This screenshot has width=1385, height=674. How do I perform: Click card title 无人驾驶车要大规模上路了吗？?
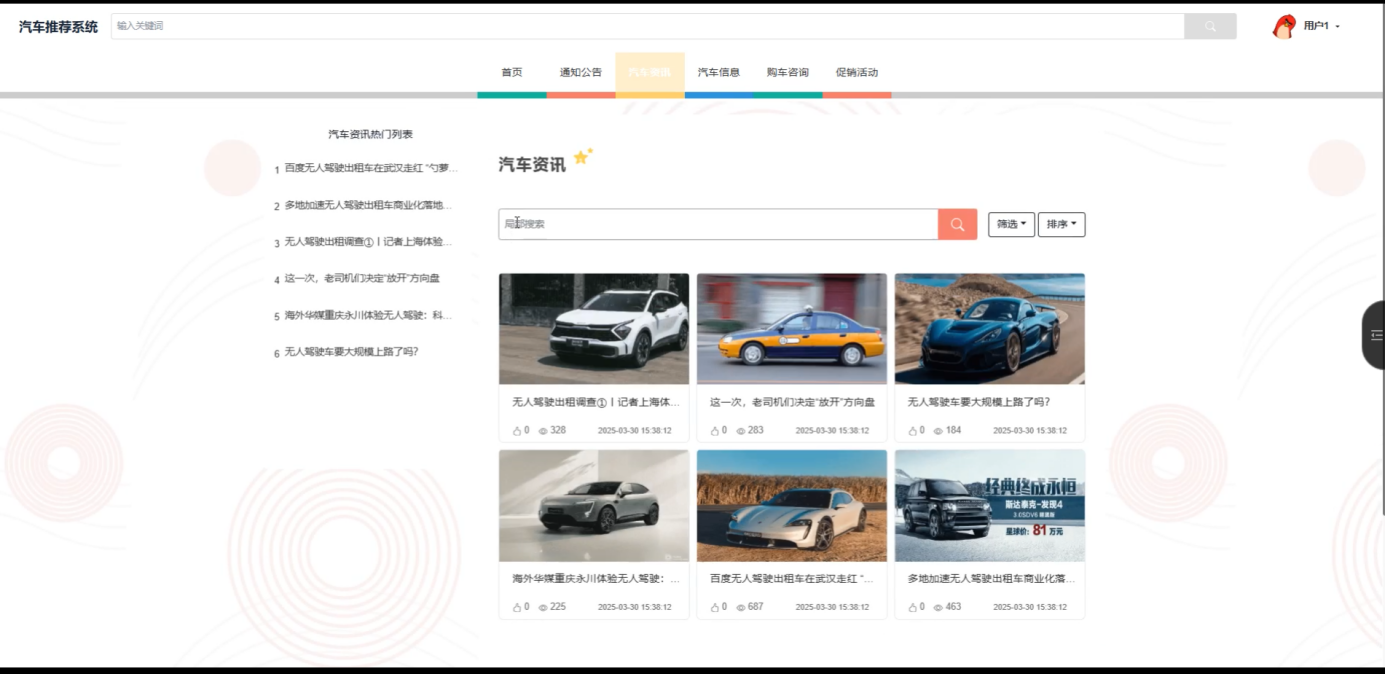pyautogui.click(x=979, y=402)
